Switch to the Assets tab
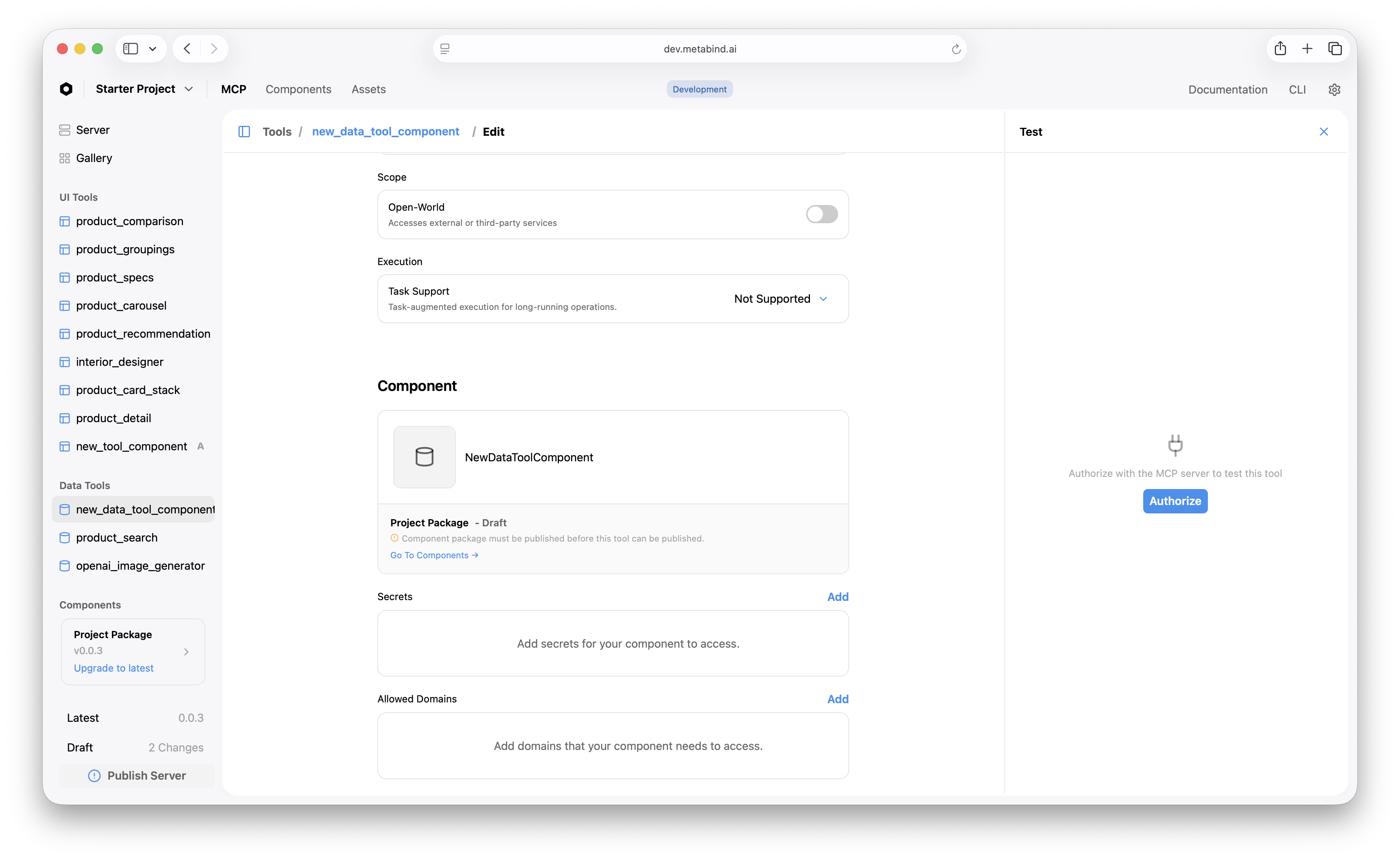The width and height of the screenshot is (1400, 861). point(369,89)
